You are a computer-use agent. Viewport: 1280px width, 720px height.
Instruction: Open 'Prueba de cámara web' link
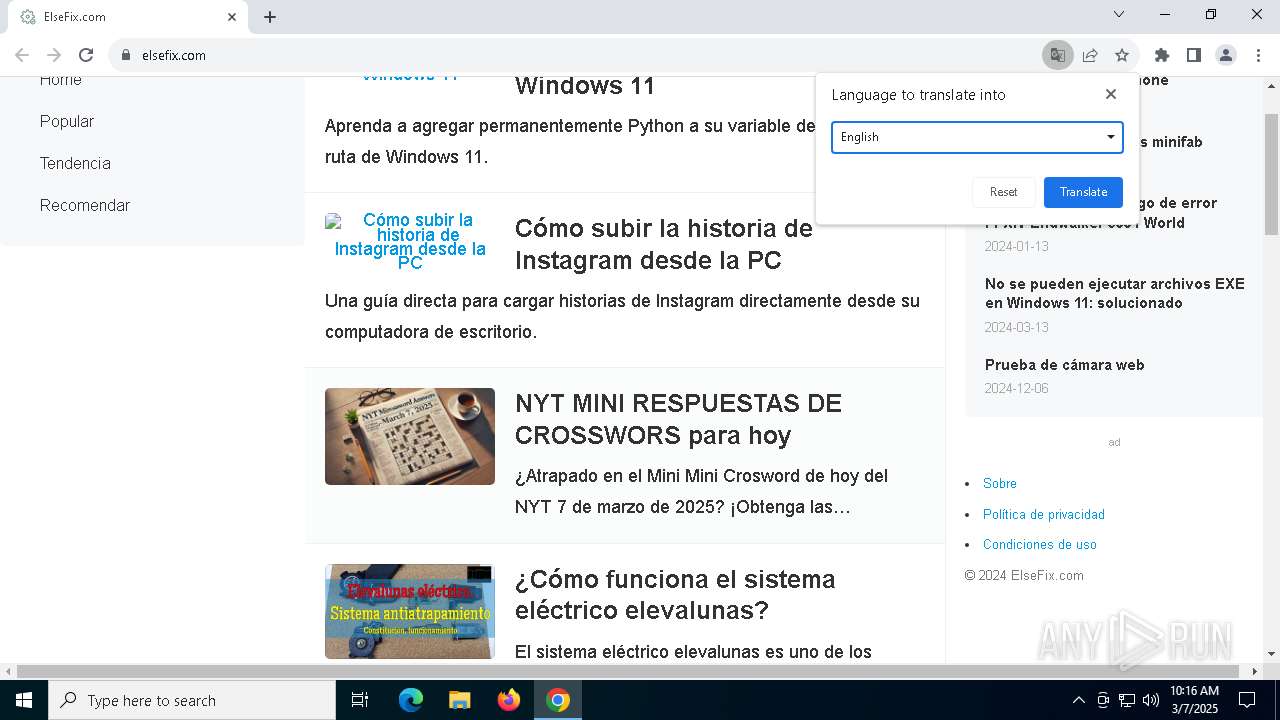point(1064,365)
